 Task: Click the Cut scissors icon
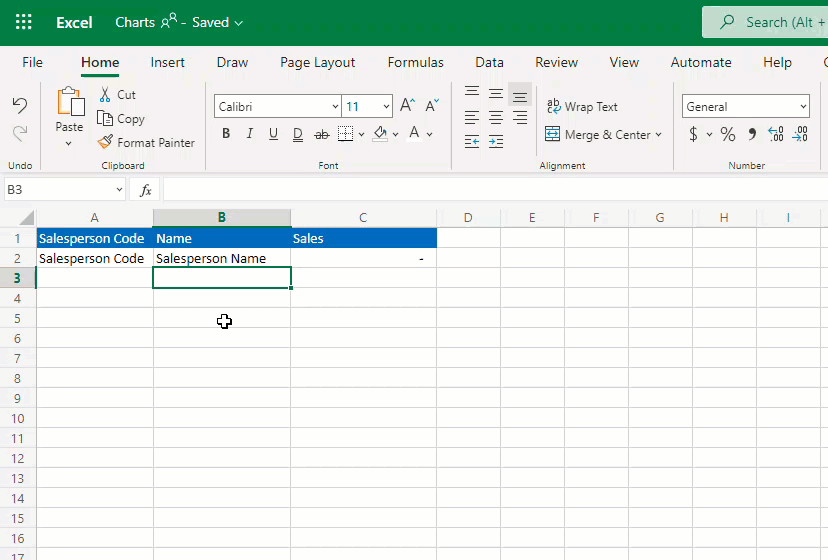tap(105, 95)
